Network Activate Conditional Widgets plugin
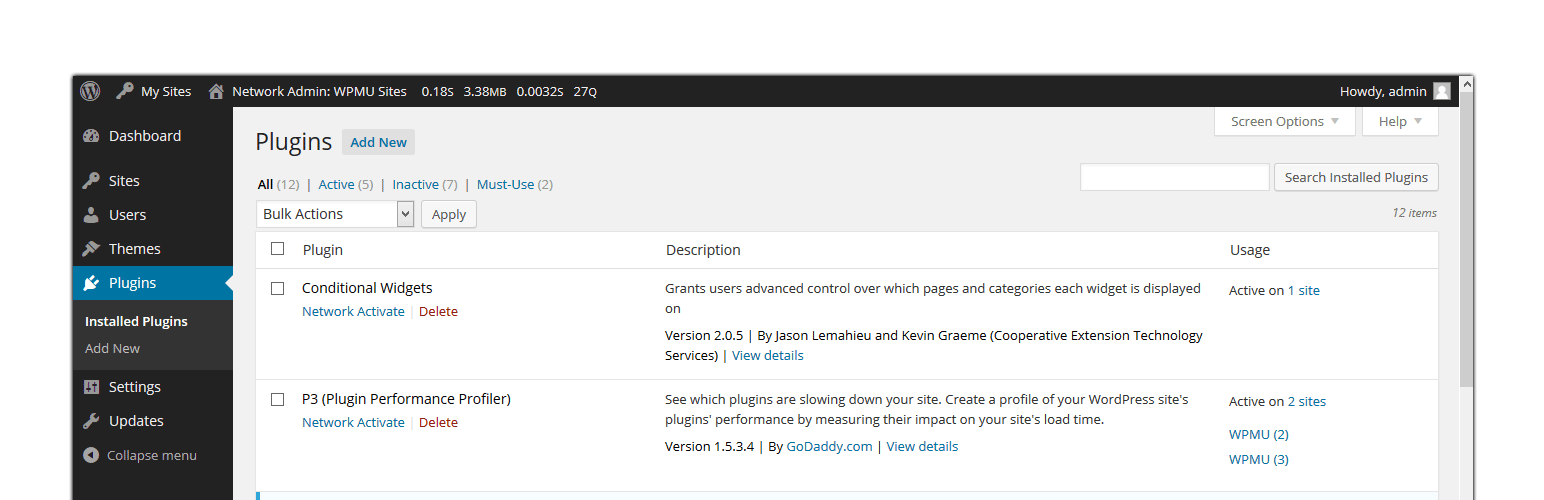This screenshot has height=500, width=1544. (353, 311)
